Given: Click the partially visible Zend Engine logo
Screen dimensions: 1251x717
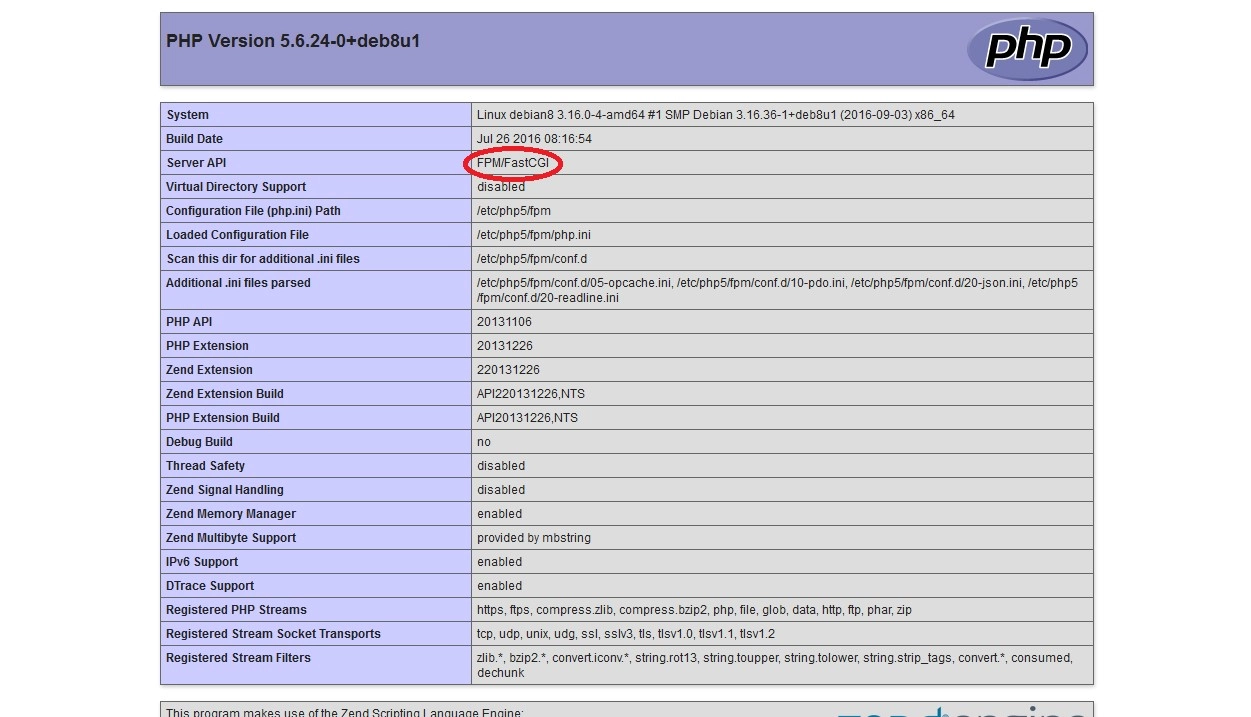Looking at the screenshot, I should click(x=960, y=710).
